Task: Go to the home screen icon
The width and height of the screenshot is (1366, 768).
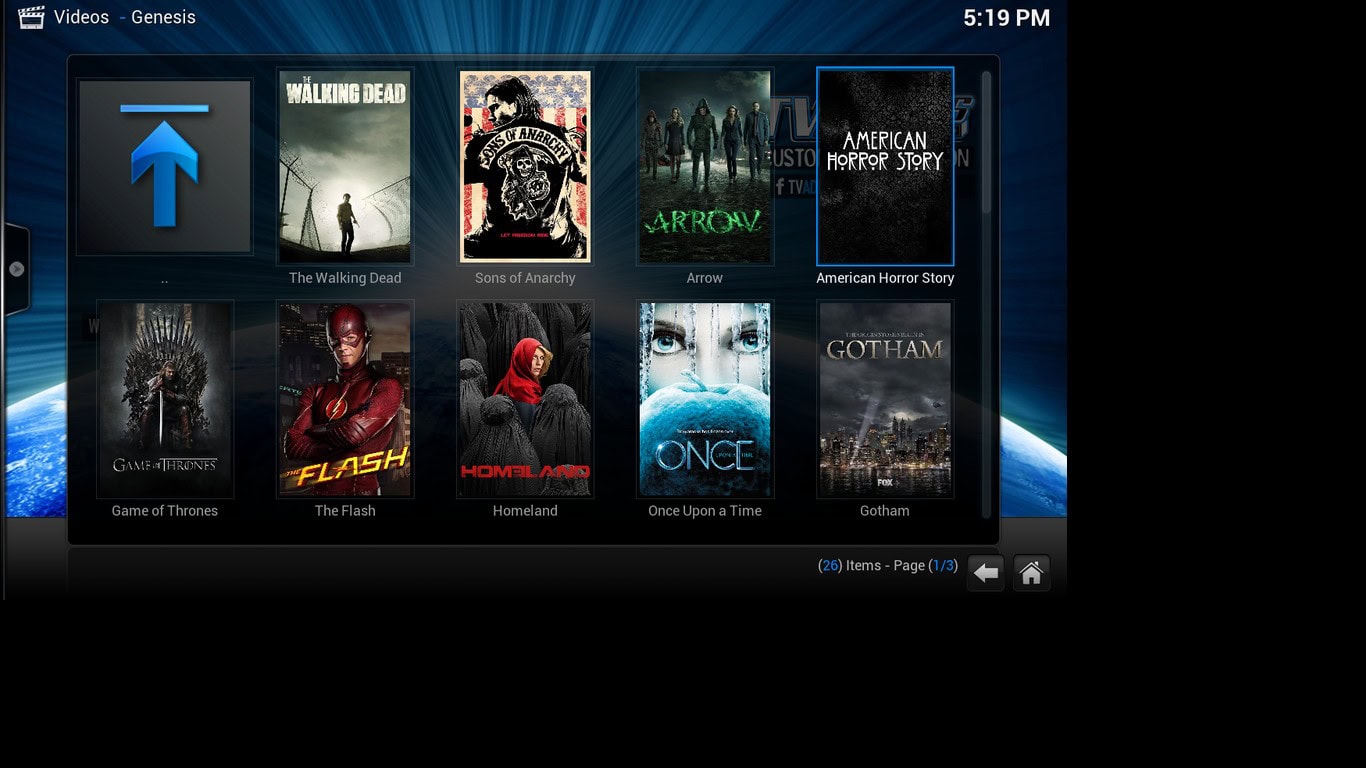Action: [x=1031, y=573]
